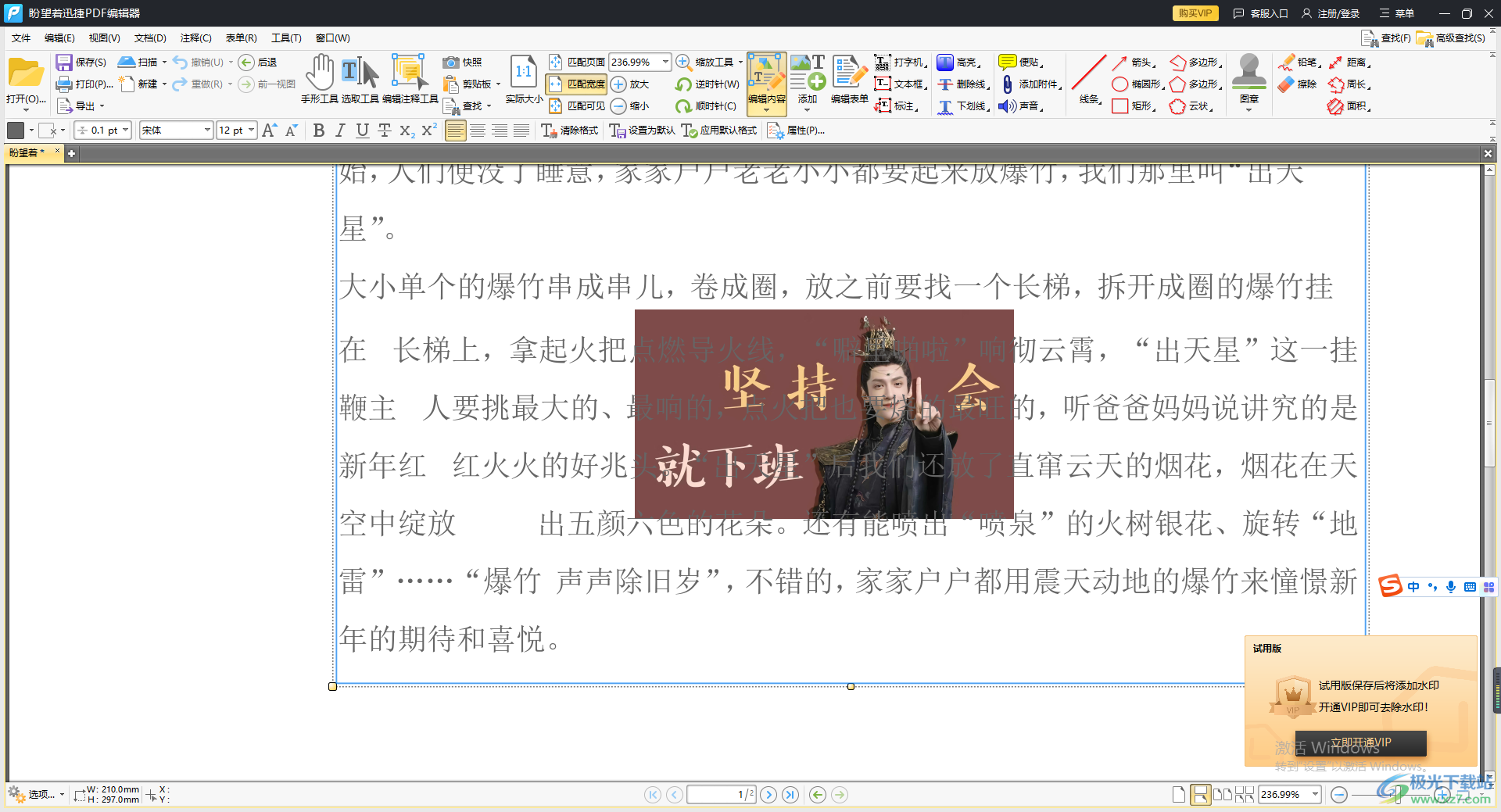
Task: Select the Ellipse tool (椭圆形)
Action: click(x=1137, y=84)
